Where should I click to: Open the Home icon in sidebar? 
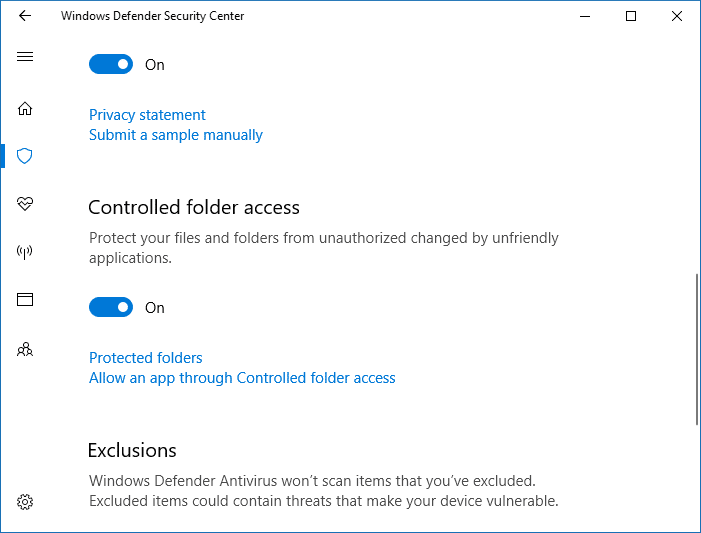coord(25,108)
